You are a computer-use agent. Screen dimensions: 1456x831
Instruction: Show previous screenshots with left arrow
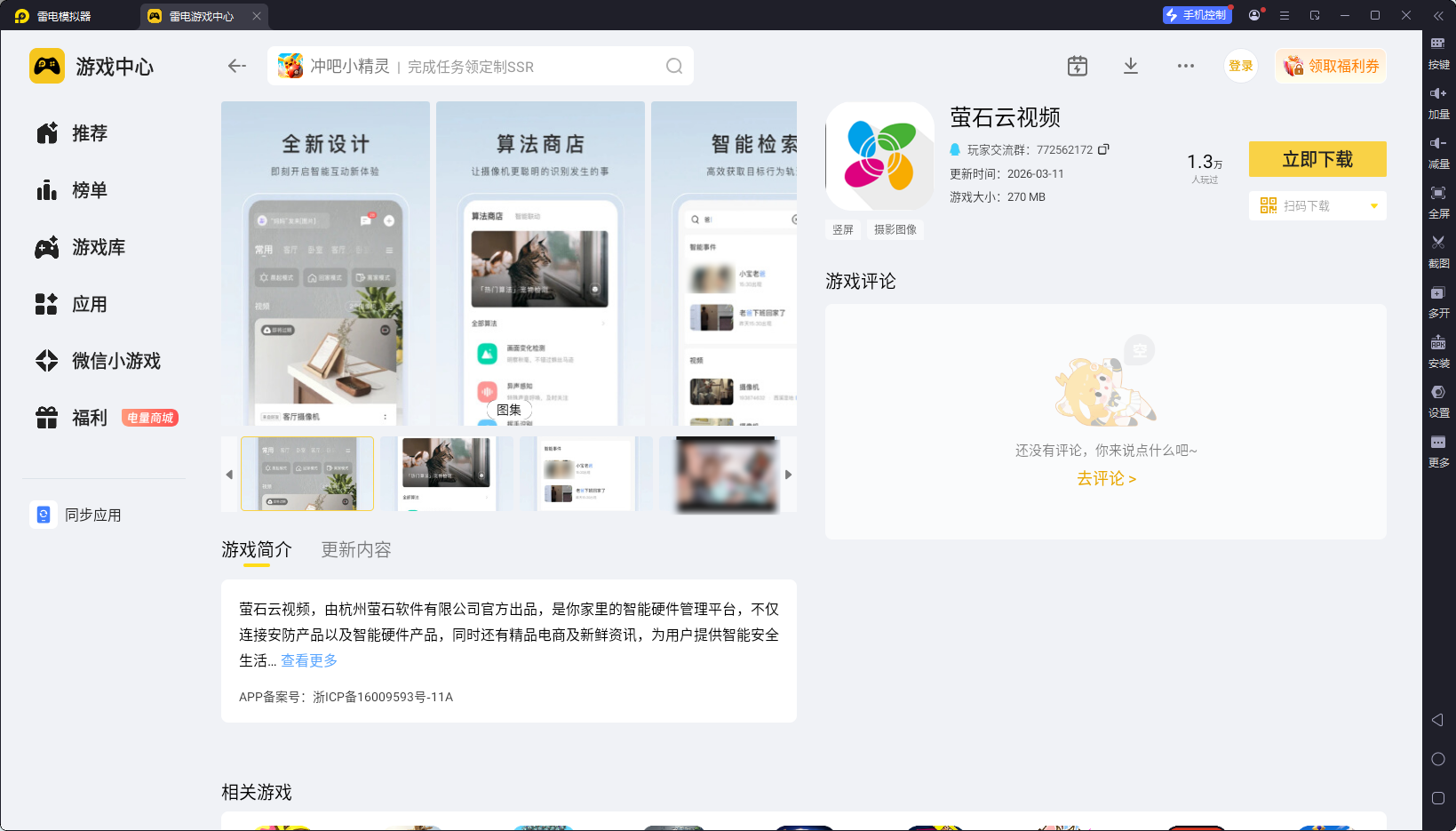229,475
